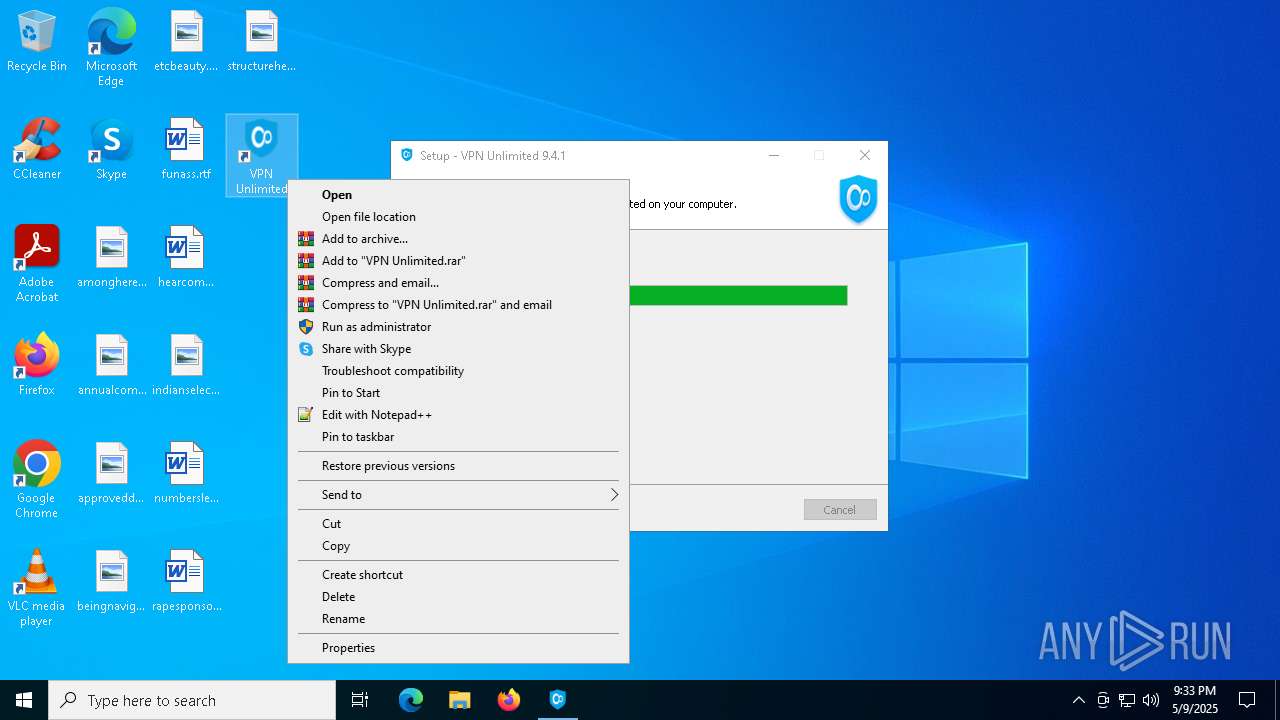
Task: Click the taskbar search box
Action: (192, 700)
